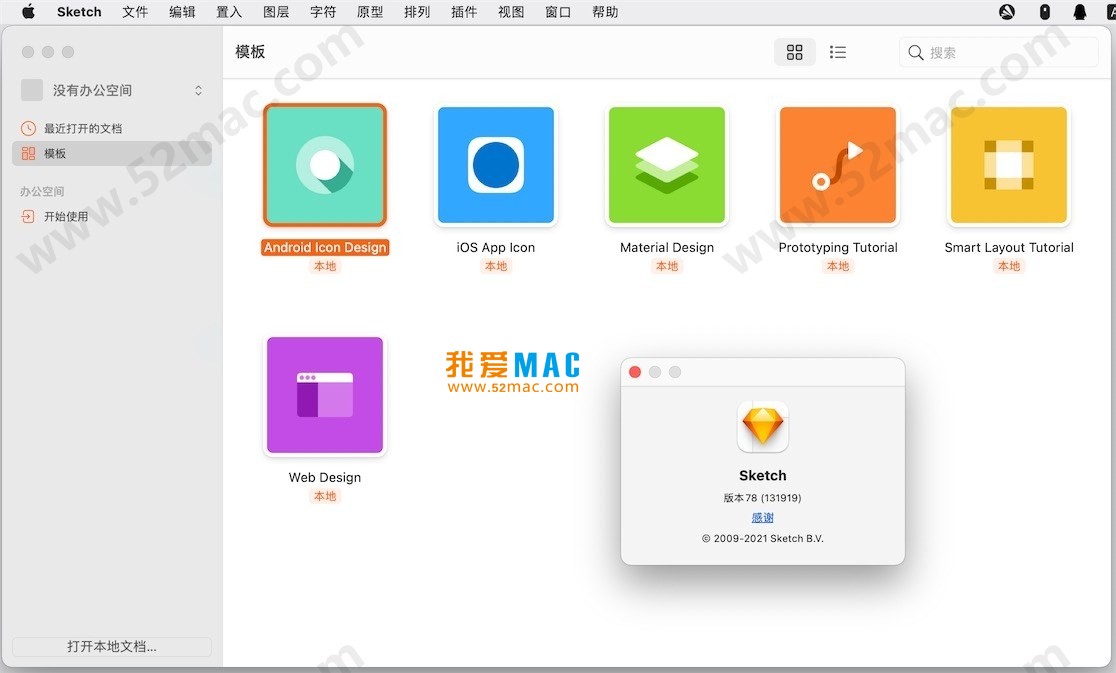Viewport: 1116px width, 673px height.
Task: Expand the workspace chevron in sidebar
Action: pos(199,90)
